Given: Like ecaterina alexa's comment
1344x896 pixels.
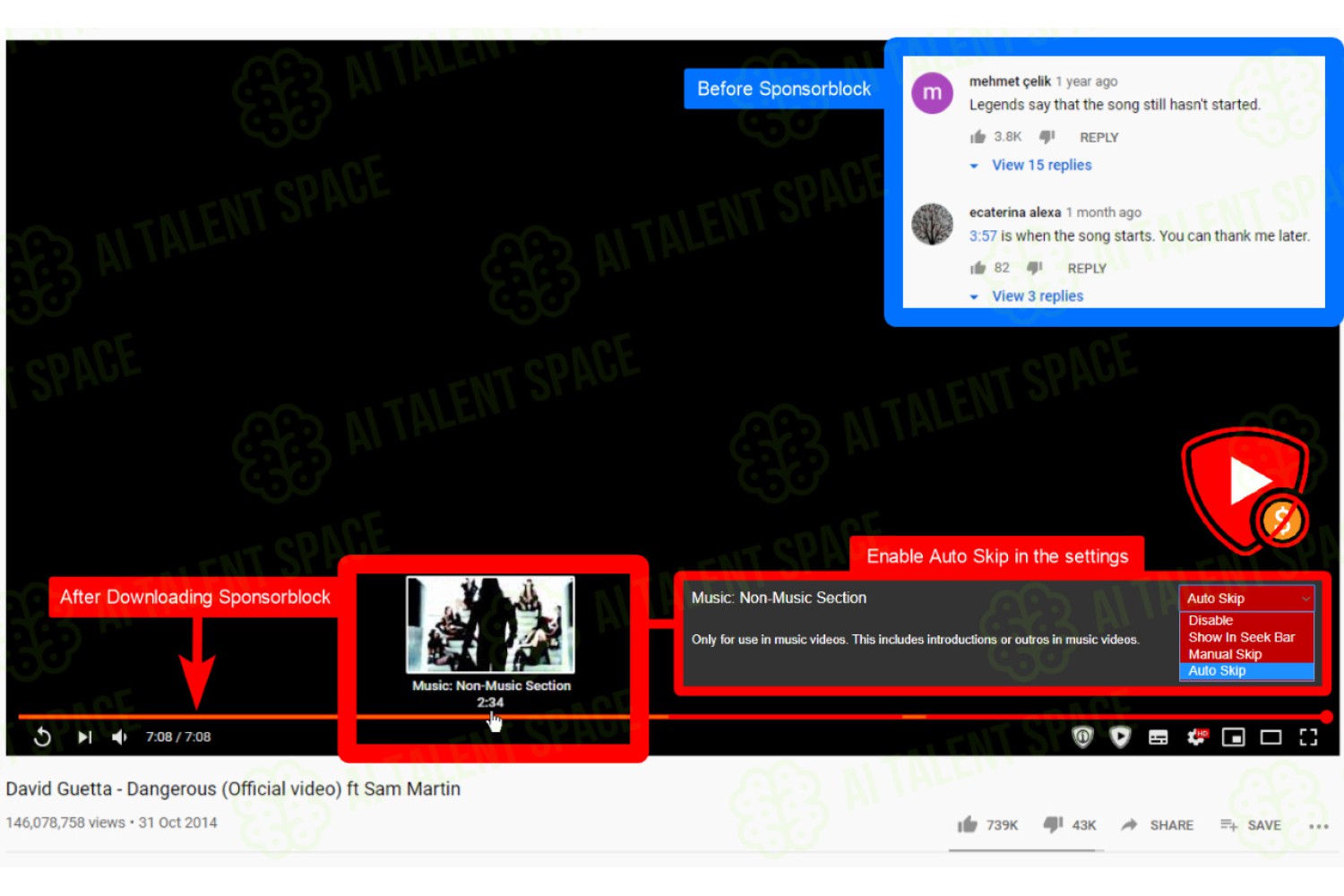Looking at the screenshot, I should pos(978,268).
